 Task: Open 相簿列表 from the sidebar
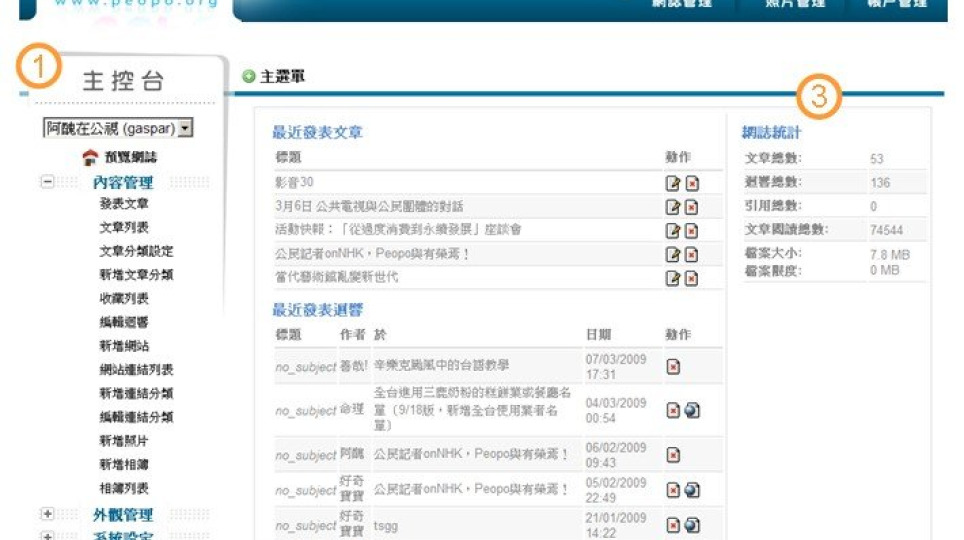(x=124, y=489)
